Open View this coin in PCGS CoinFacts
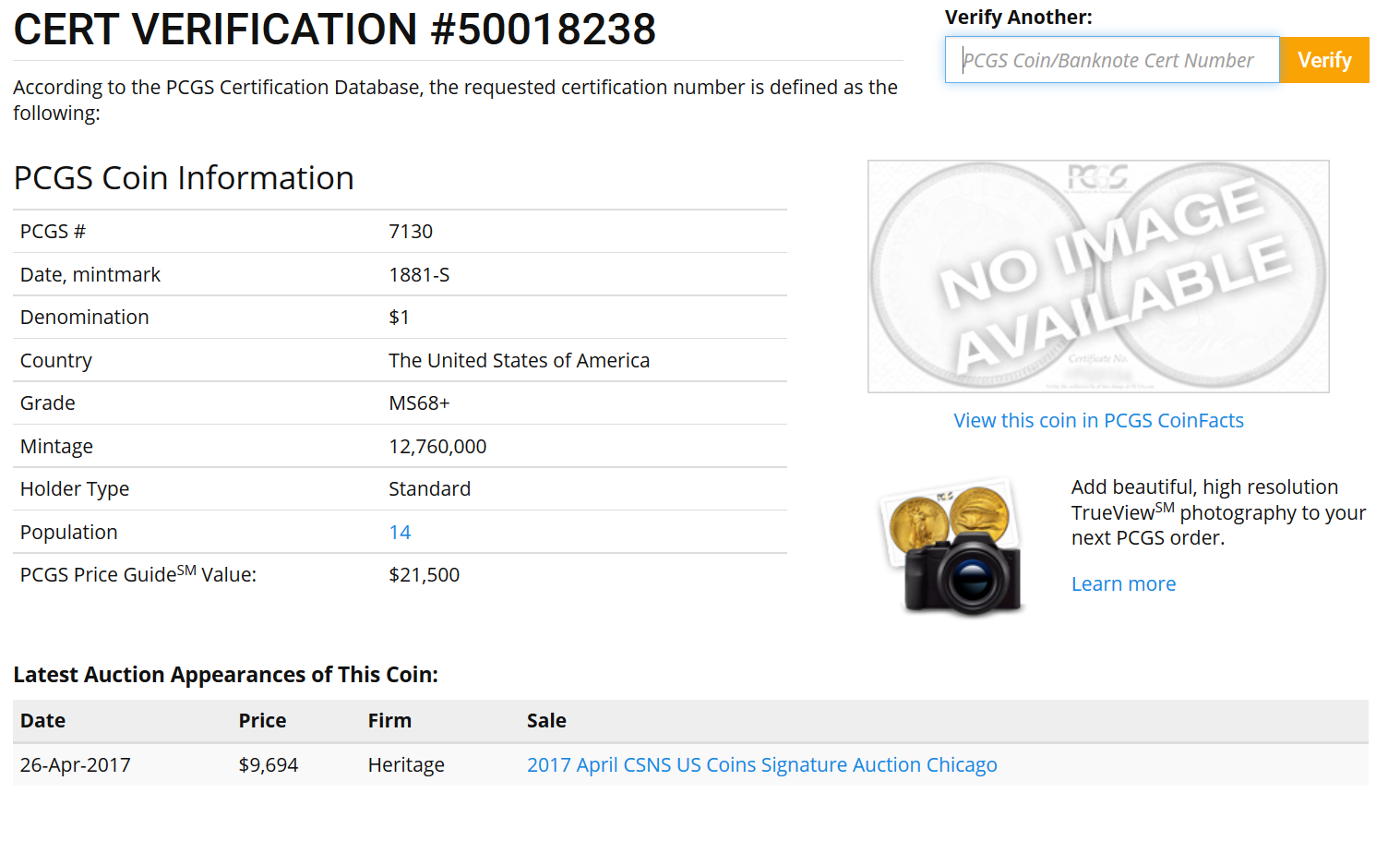Viewport: 1400px width, 841px height. [1097, 420]
